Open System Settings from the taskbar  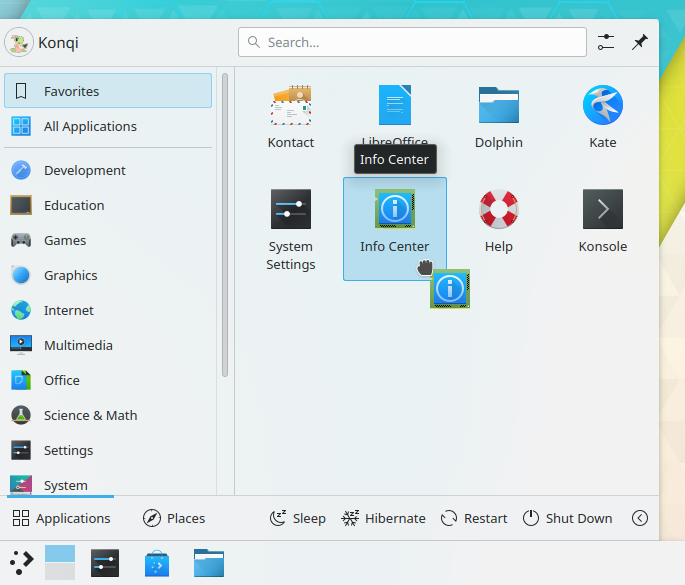tap(105, 563)
